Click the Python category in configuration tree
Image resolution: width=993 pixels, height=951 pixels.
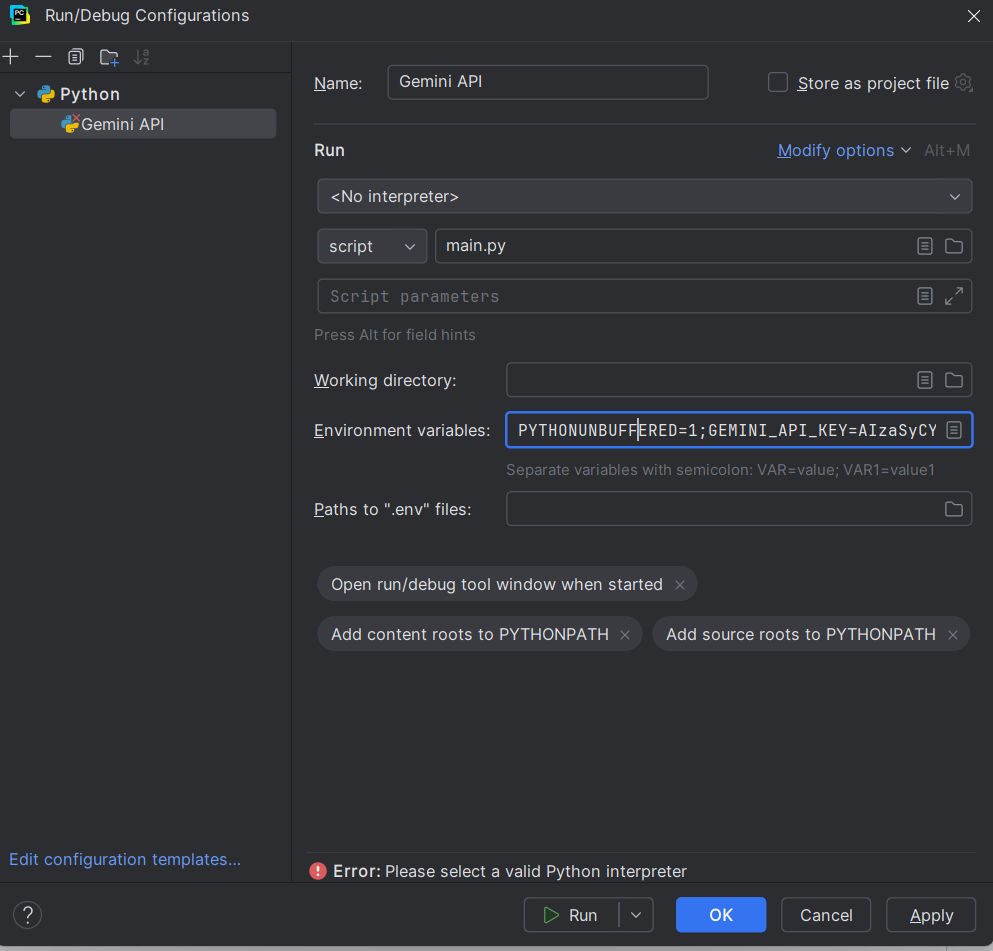click(x=89, y=94)
